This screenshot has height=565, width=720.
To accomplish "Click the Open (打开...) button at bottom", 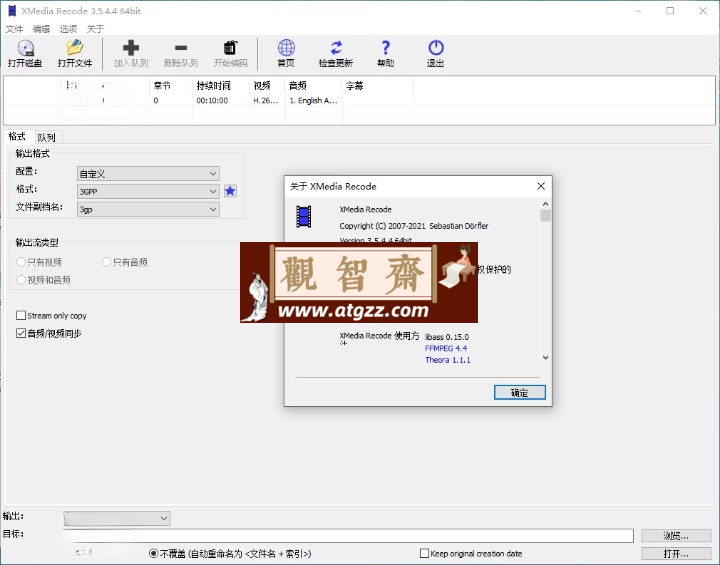I will pyautogui.click(x=676, y=554).
